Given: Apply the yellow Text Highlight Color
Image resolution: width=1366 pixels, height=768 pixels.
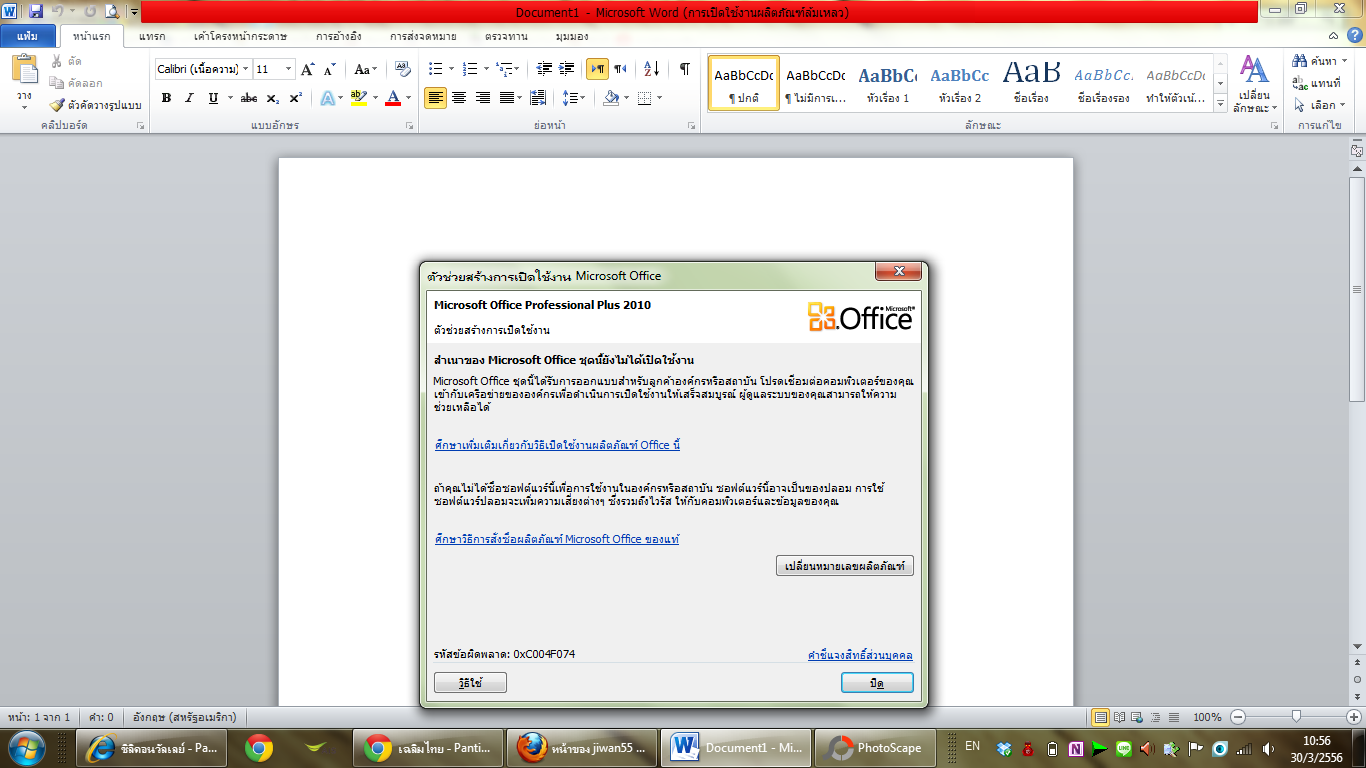Looking at the screenshot, I should pos(359,98).
